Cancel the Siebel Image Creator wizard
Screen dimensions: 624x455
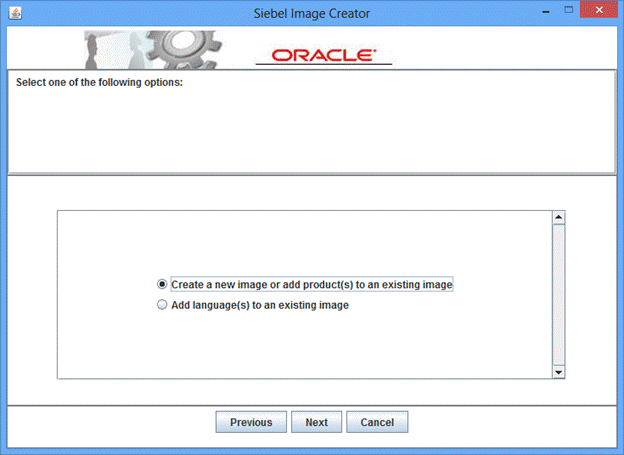click(x=377, y=422)
